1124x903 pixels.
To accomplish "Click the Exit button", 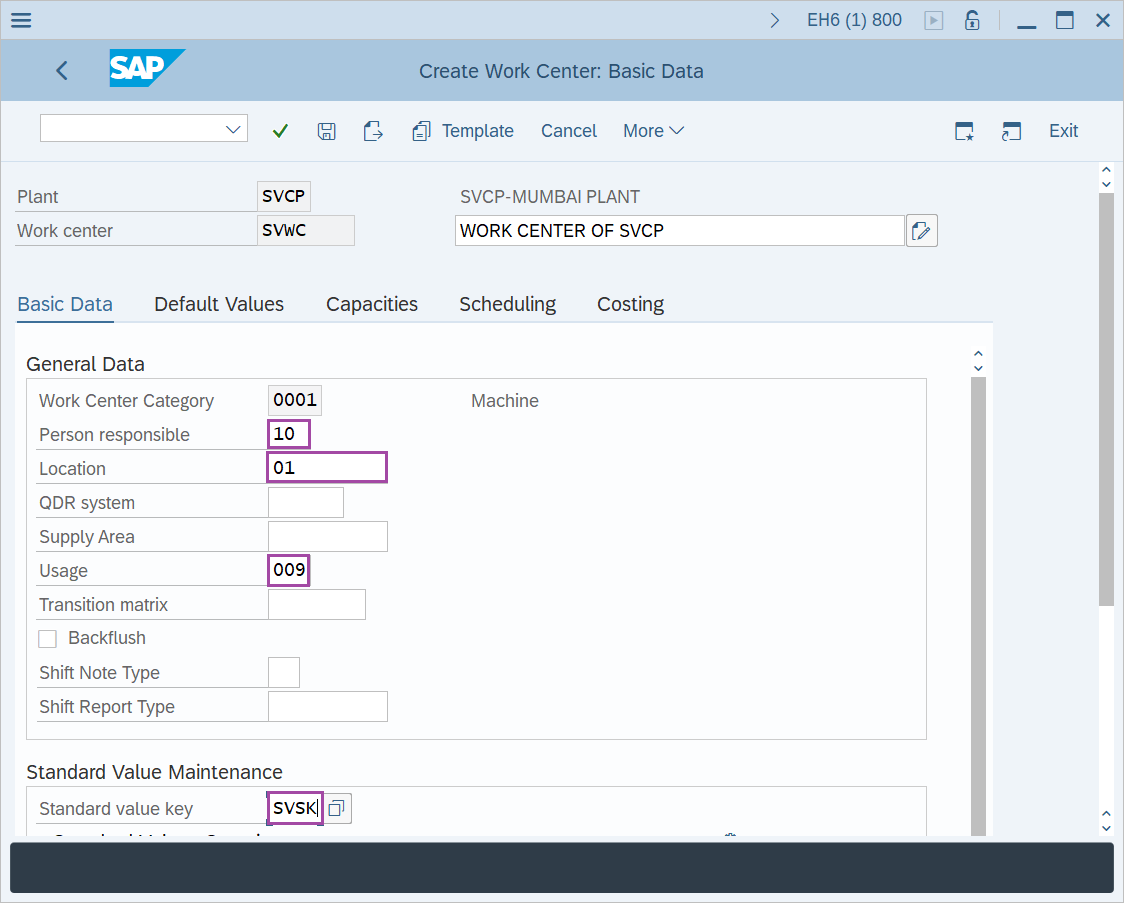I will (x=1063, y=131).
